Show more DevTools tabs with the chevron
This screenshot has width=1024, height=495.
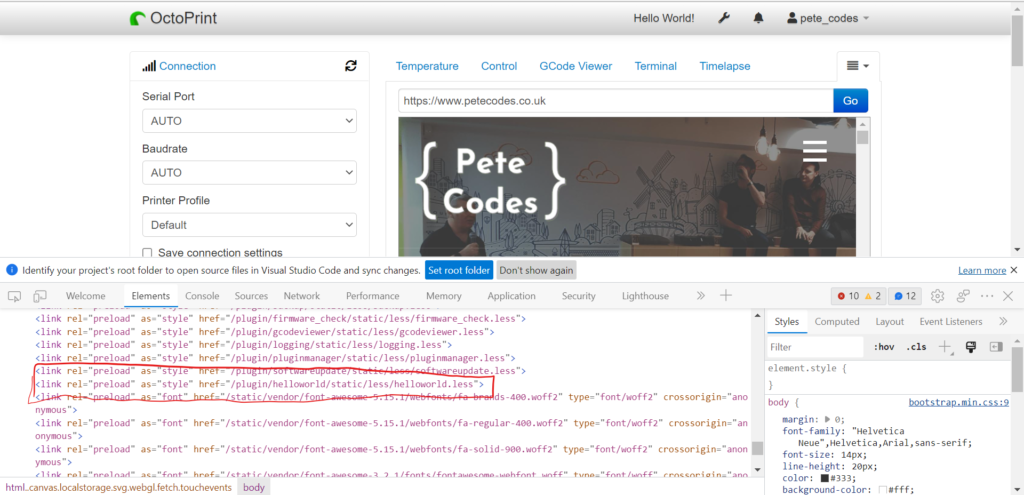coord(701,296)
